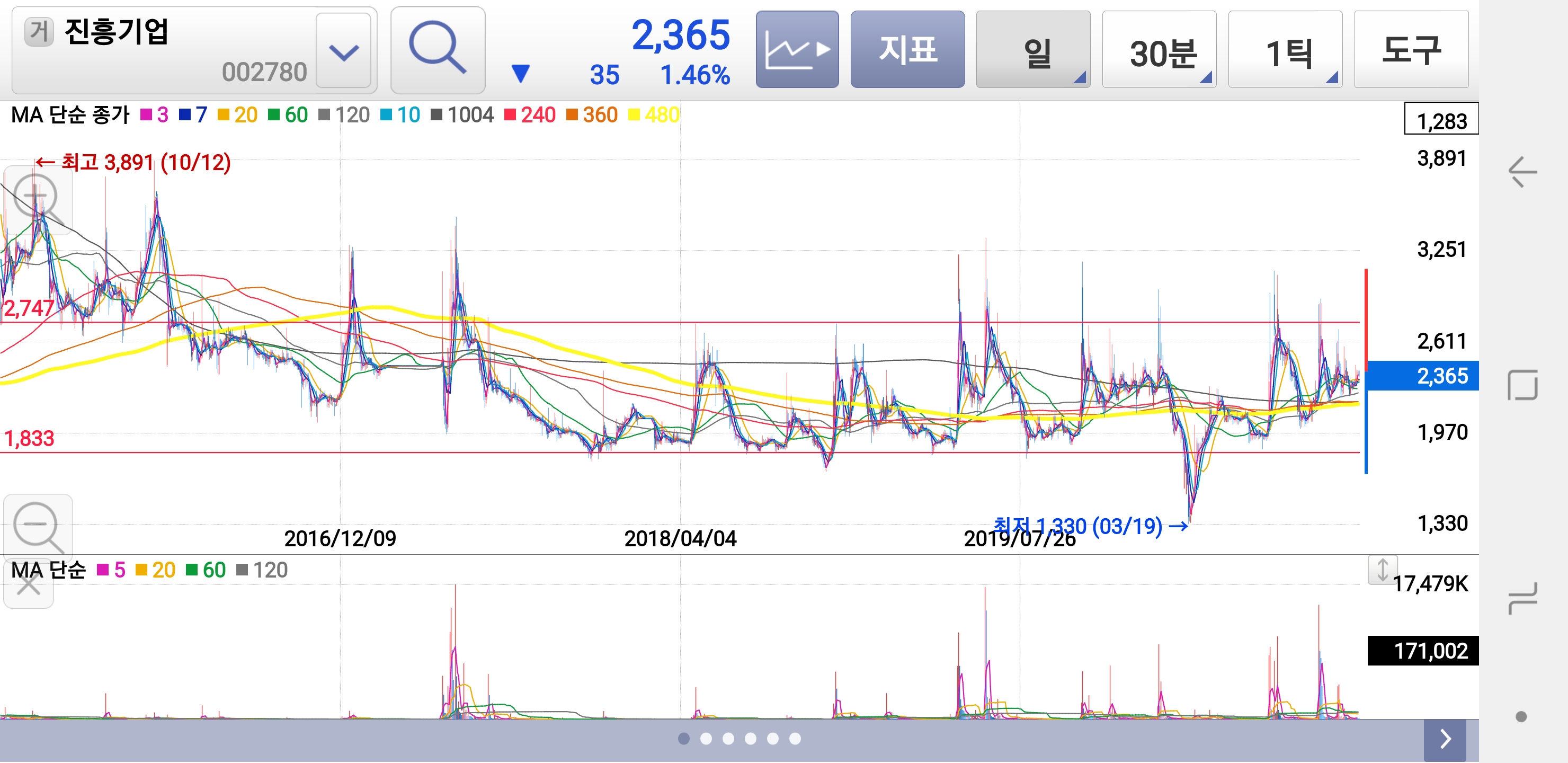Open the 30분 minute period dropdown
Image resolution: width=1568 pixels, height=763 pixels.
pos(1159,50)
